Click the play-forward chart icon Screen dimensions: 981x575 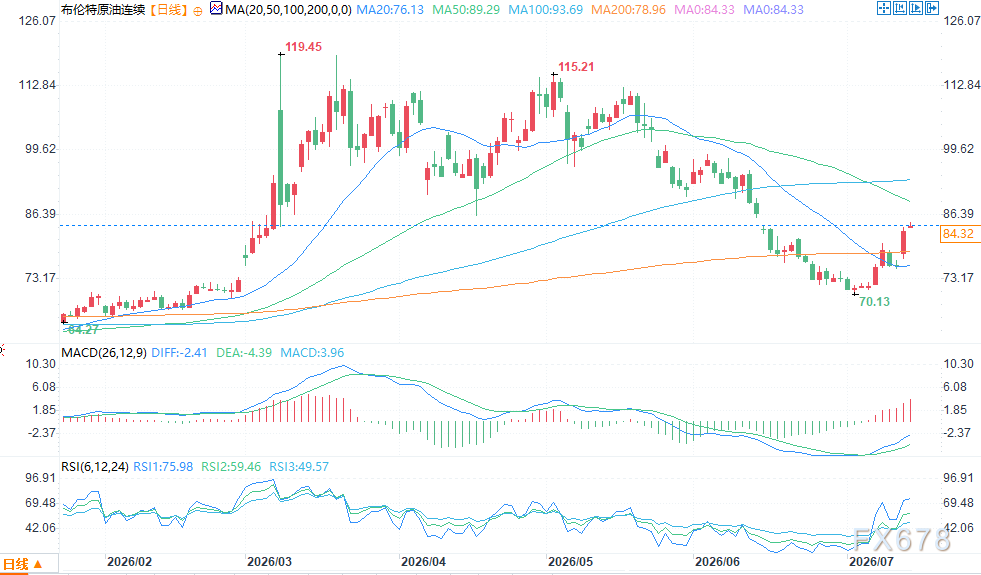click(916, 8)
